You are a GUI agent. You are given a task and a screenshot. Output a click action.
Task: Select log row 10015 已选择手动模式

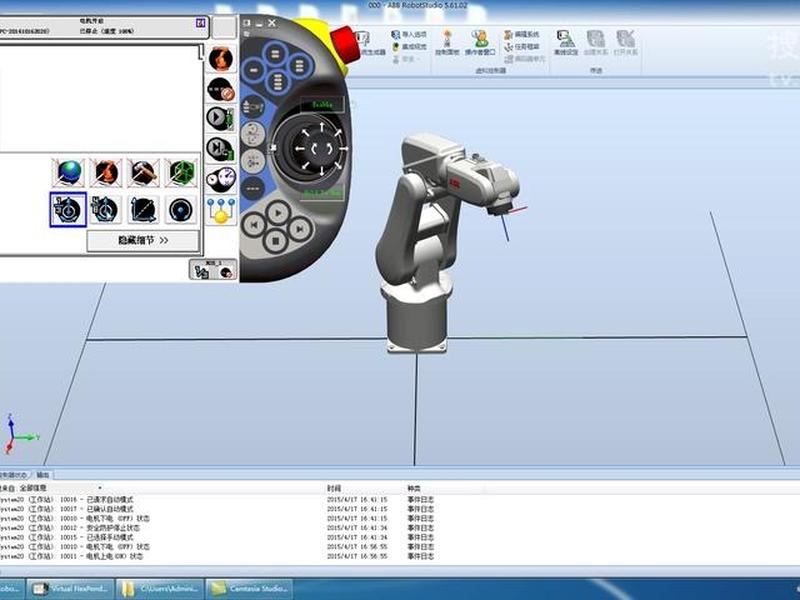click(219, 537)
